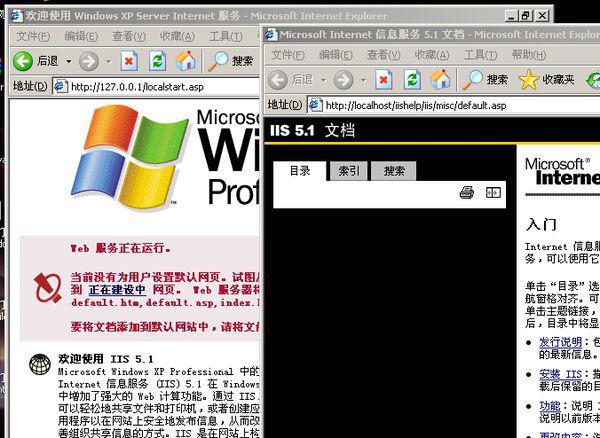Restore down the Windows XP Server window

coord(525,16)
